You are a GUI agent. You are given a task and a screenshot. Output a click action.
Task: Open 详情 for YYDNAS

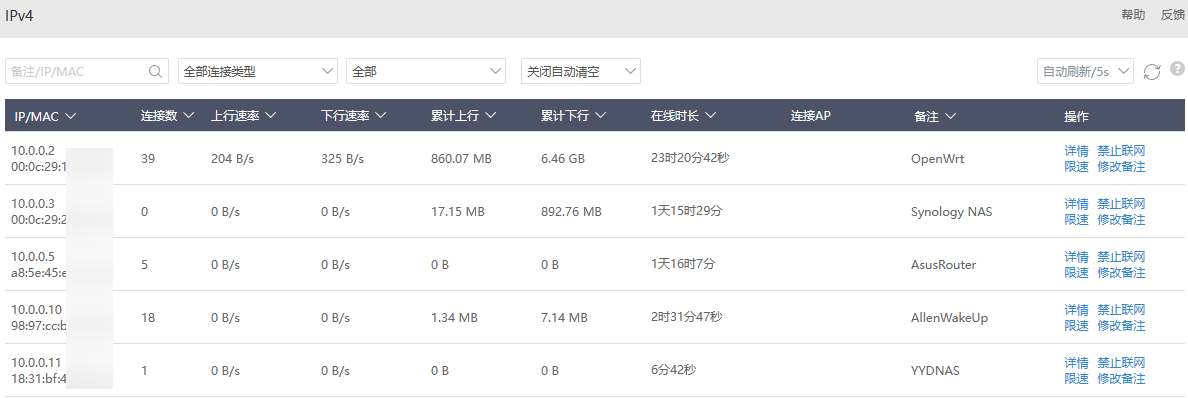[1077, 362]
